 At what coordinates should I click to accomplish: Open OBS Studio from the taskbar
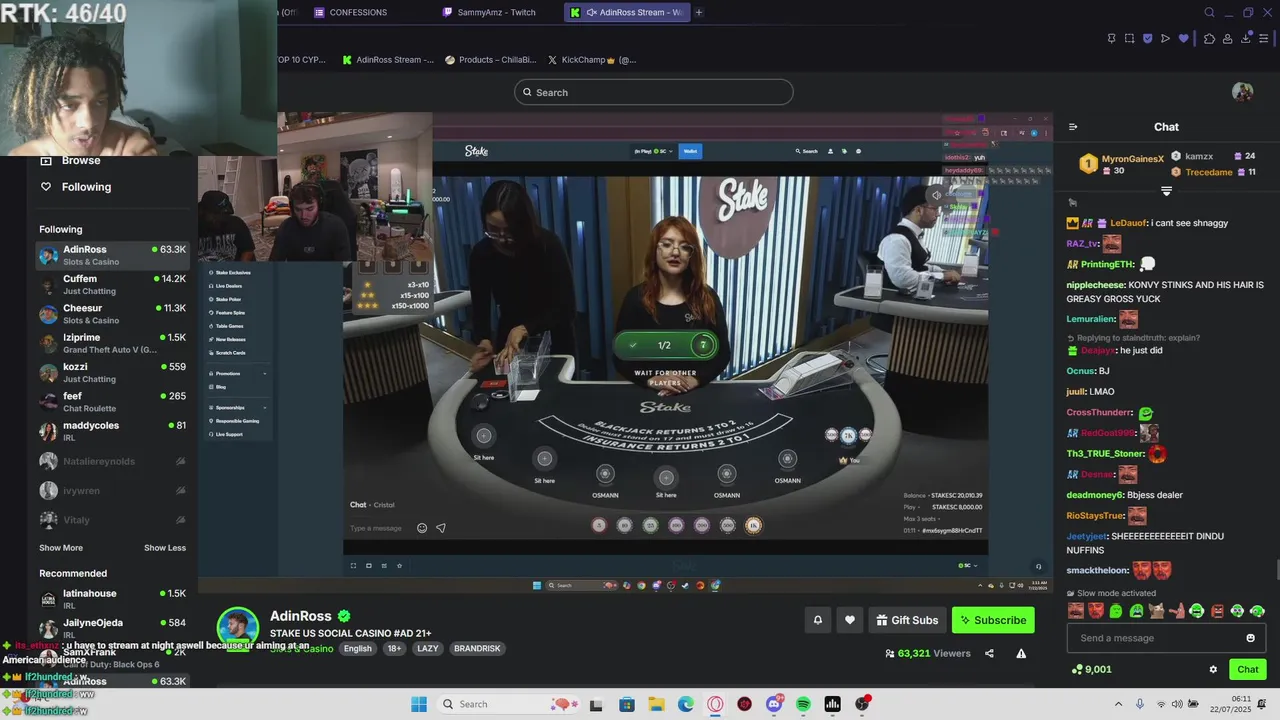pos(862,704)
